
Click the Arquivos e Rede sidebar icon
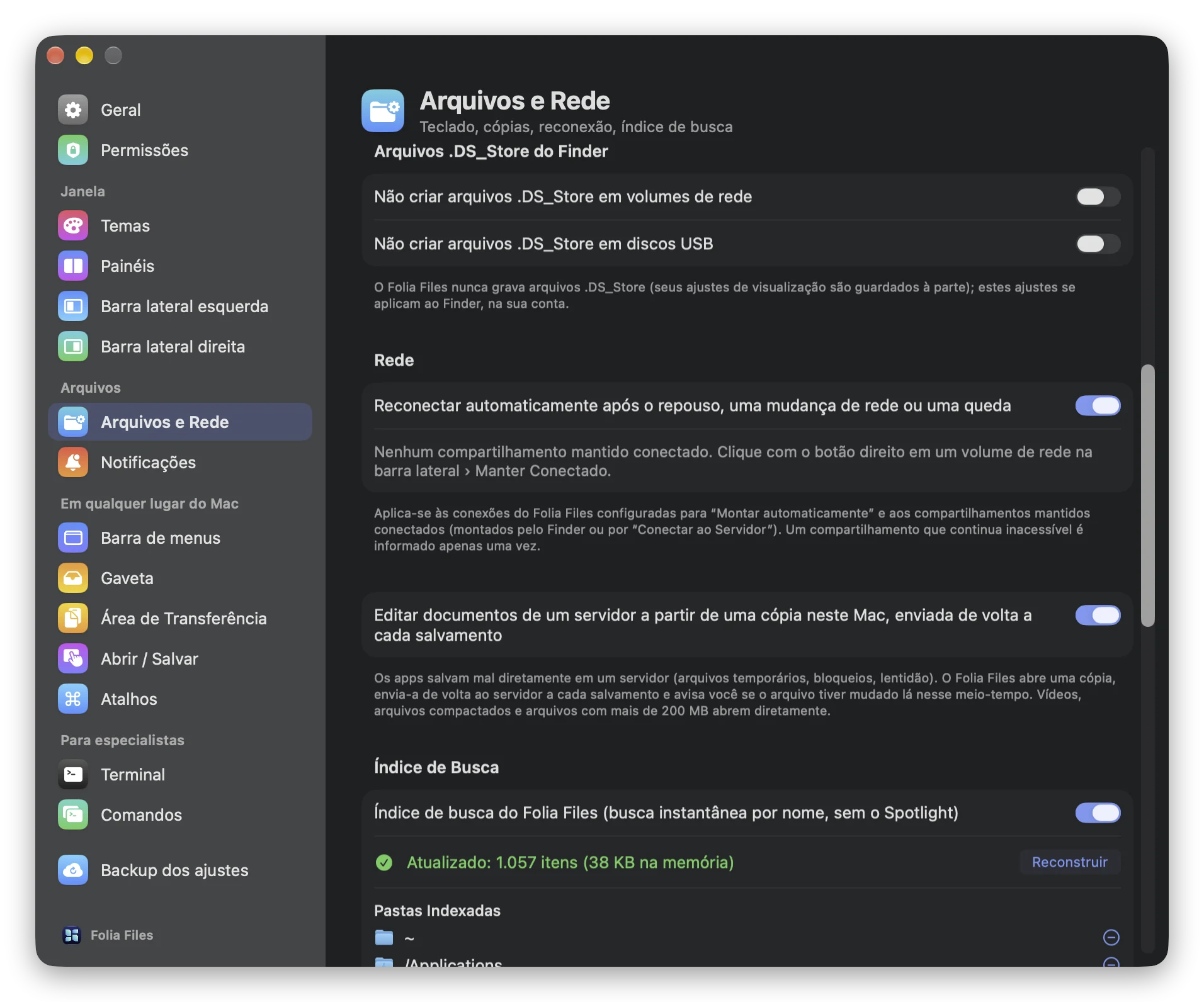tap(73, 422)
